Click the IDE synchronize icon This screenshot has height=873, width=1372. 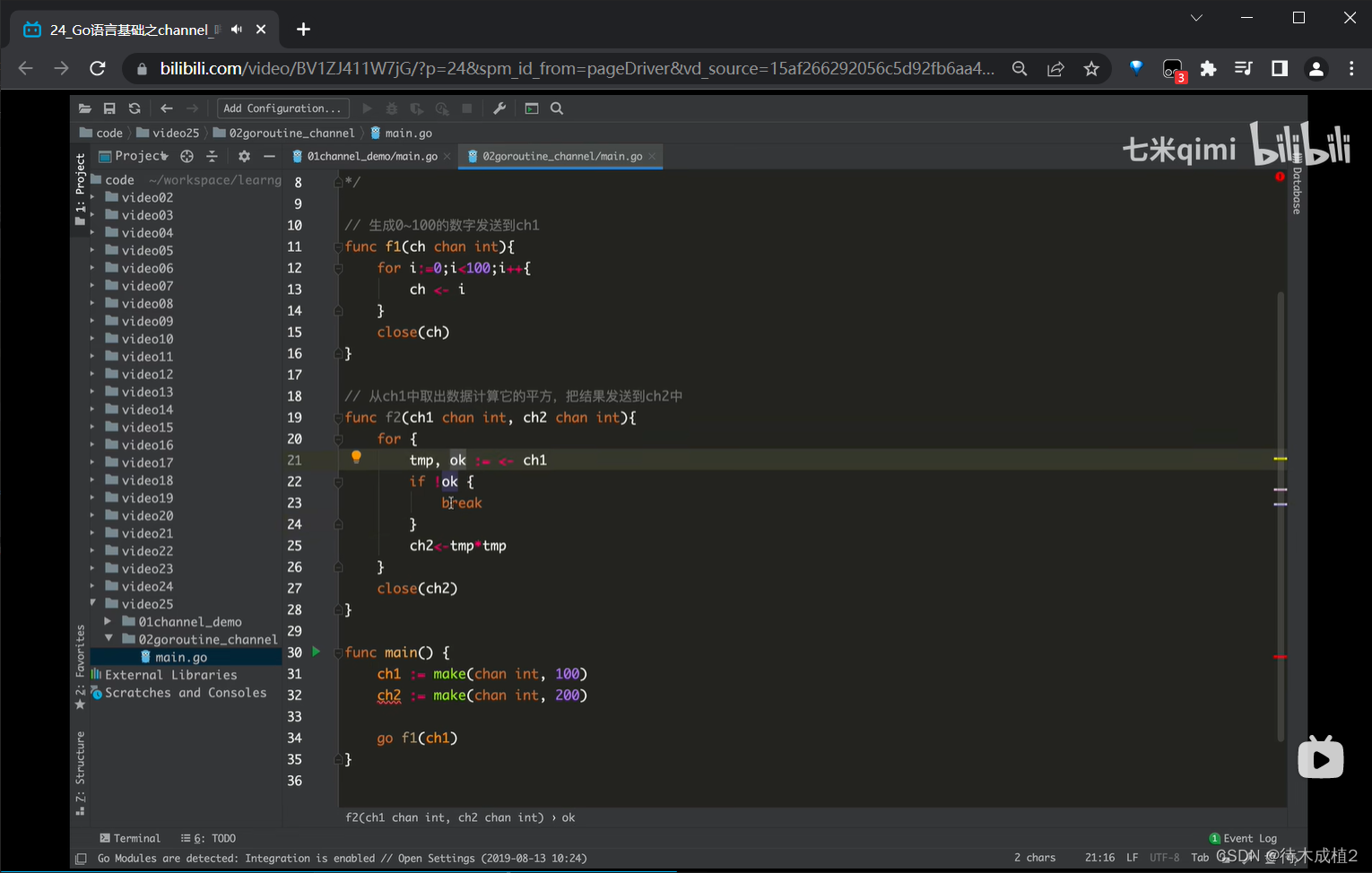click(135, 108)
